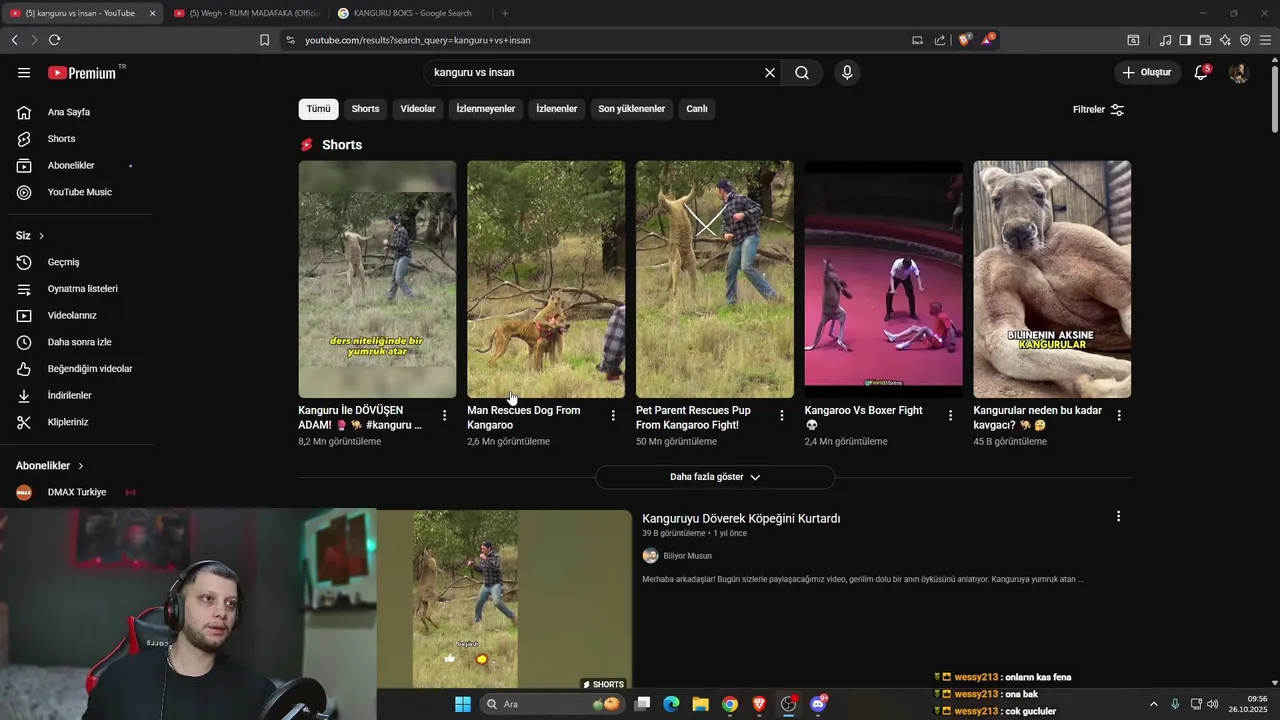
Task: Expand shorts with Daha fazla göster
Action: point(715,477)
